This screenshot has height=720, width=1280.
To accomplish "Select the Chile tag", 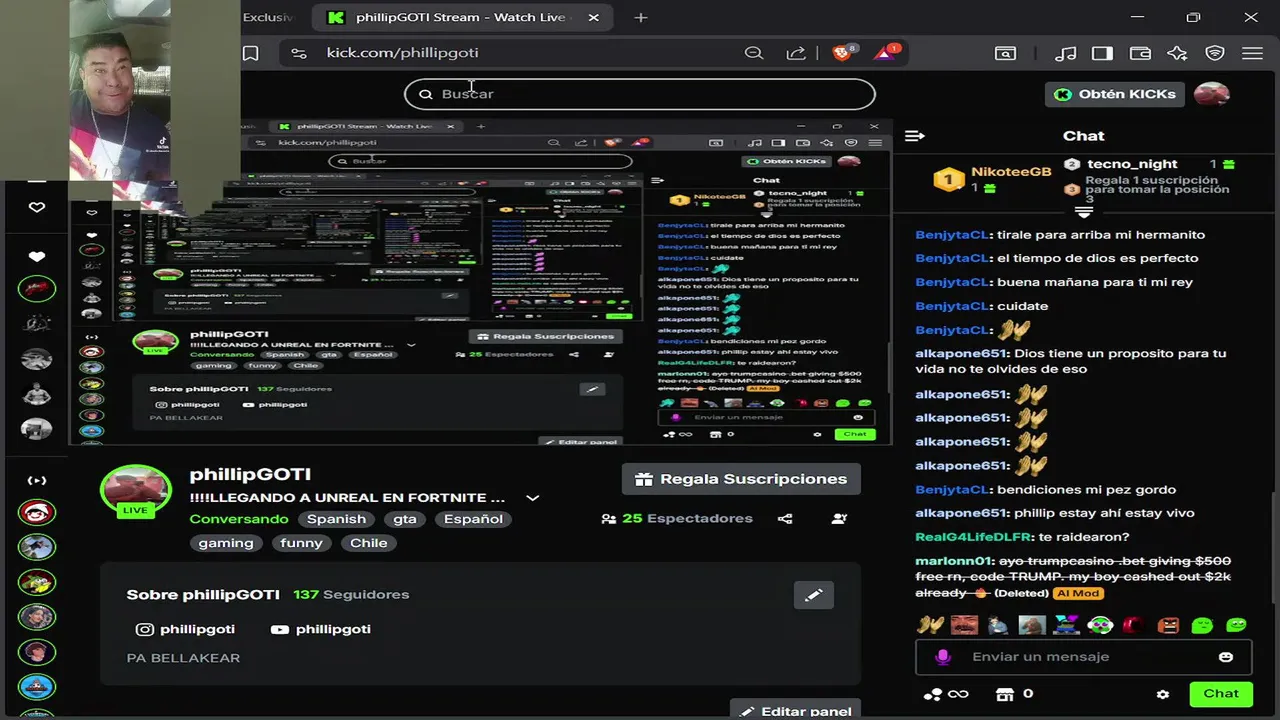I will click(x=368, y=543).
